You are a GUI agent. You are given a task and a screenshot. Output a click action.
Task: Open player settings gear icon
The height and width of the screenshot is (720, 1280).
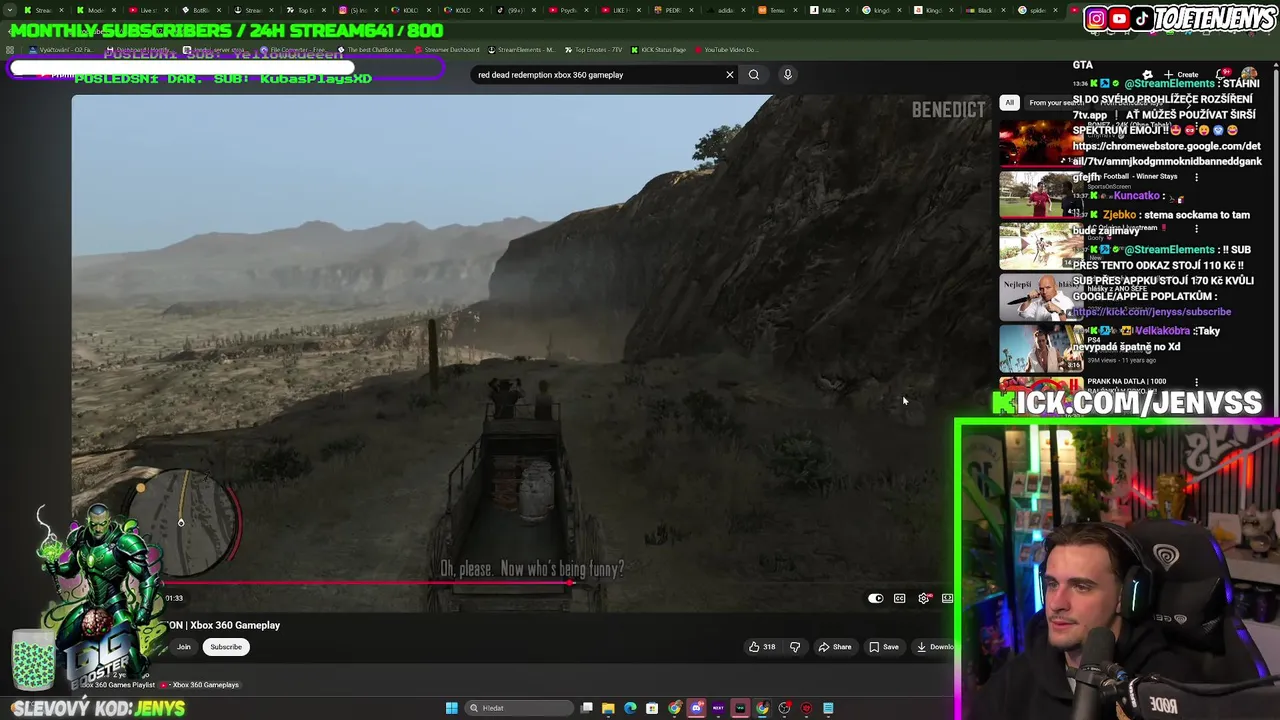click(924, 599)
